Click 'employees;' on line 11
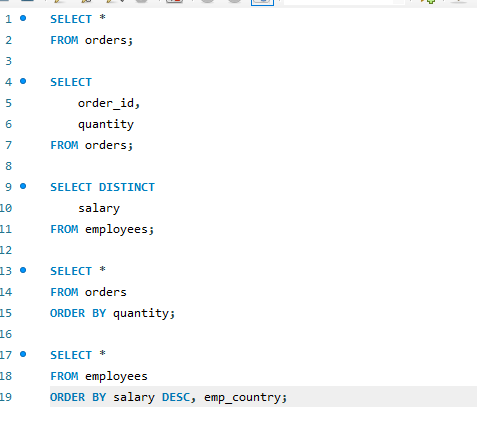Viewport: 477px width, 424px height. (x=120, y=230)
